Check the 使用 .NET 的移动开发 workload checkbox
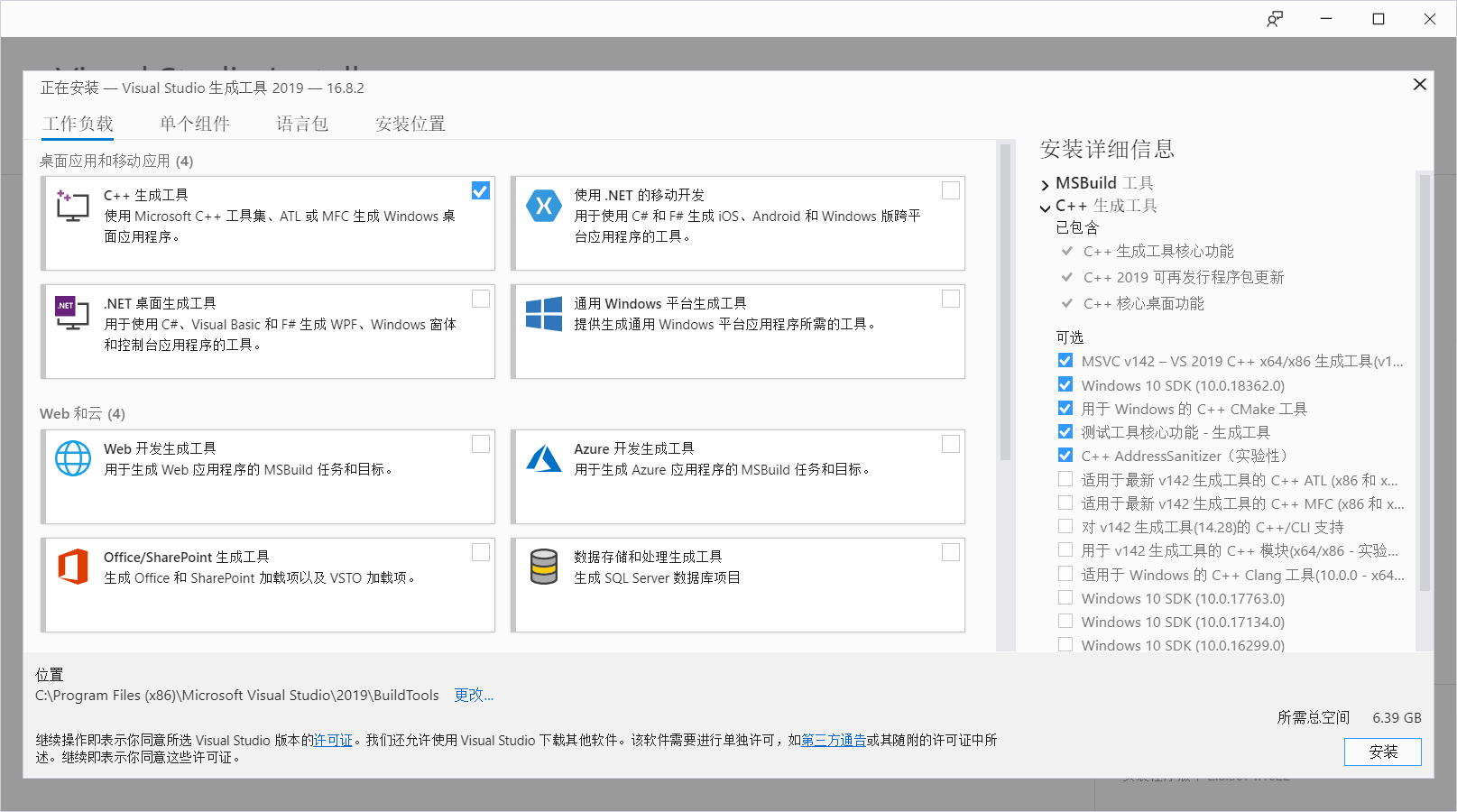 tap(951, 190)
